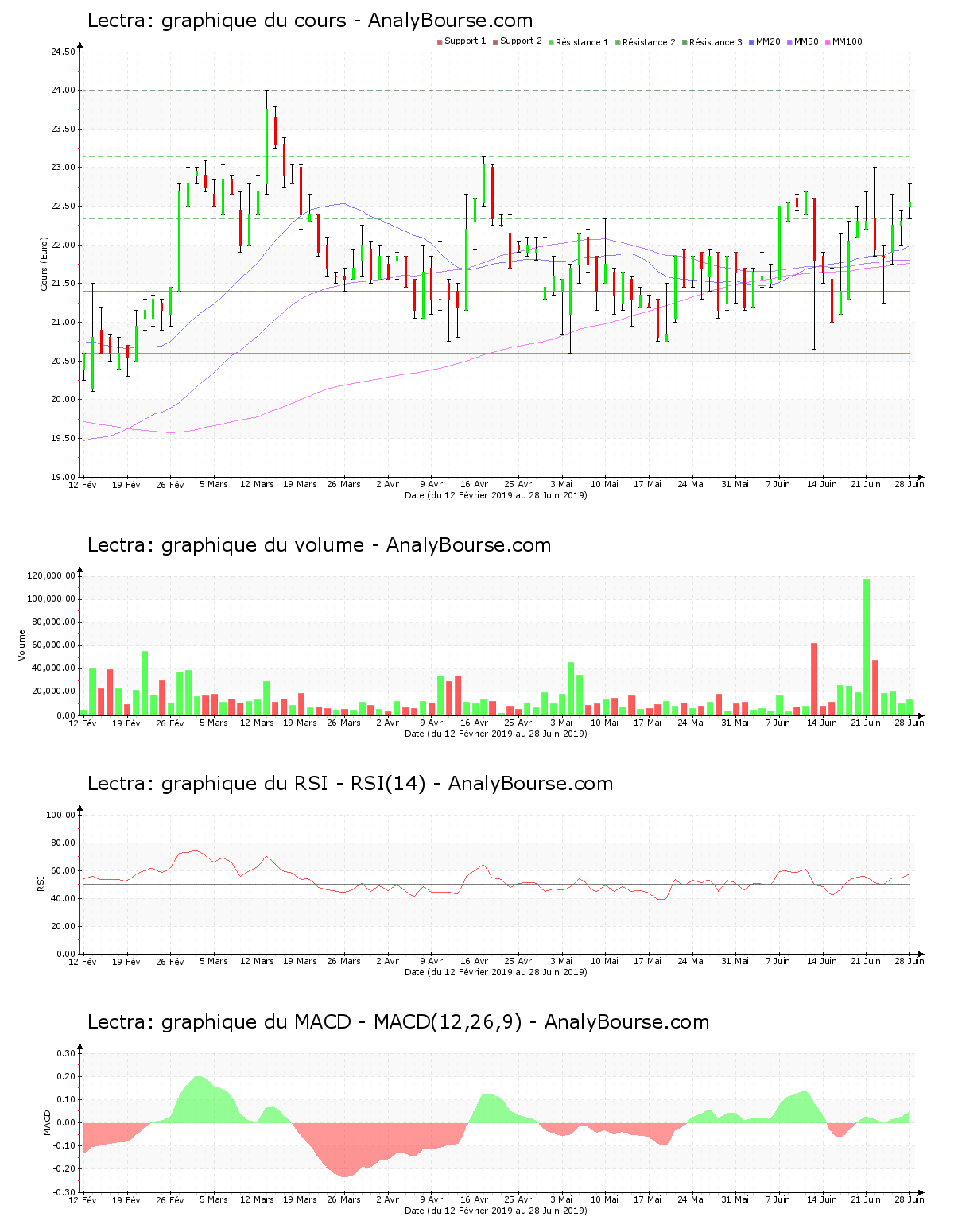Screen dimensions: 954x1232
Task: Click the tall red volume bar at 14 Juin
Action: click(x=814, y=679)
